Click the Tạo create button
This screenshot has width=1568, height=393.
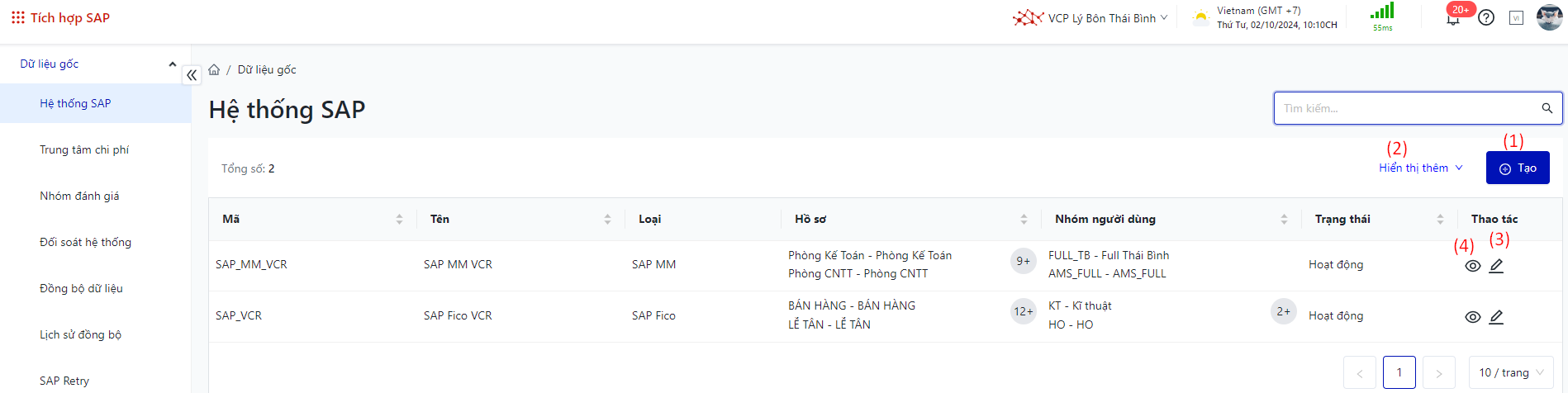click(x=1517, y=168)
